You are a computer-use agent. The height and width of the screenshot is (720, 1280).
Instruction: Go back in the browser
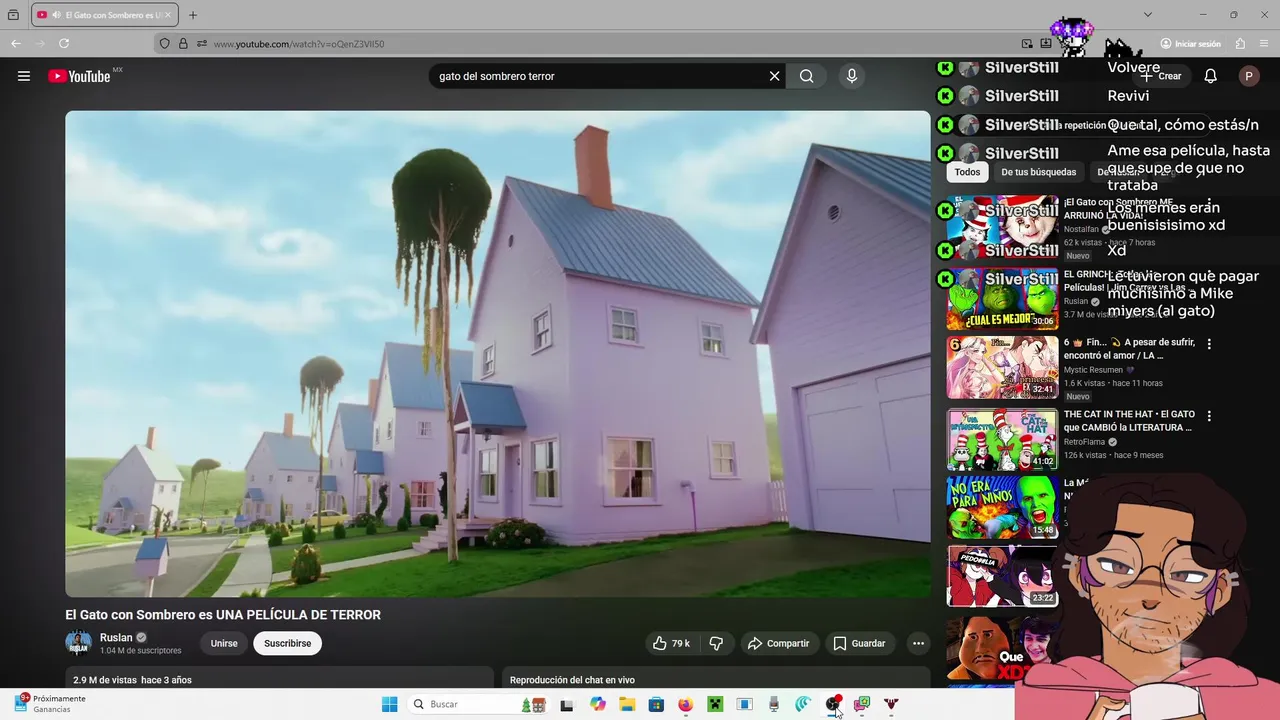pos(16,44)
